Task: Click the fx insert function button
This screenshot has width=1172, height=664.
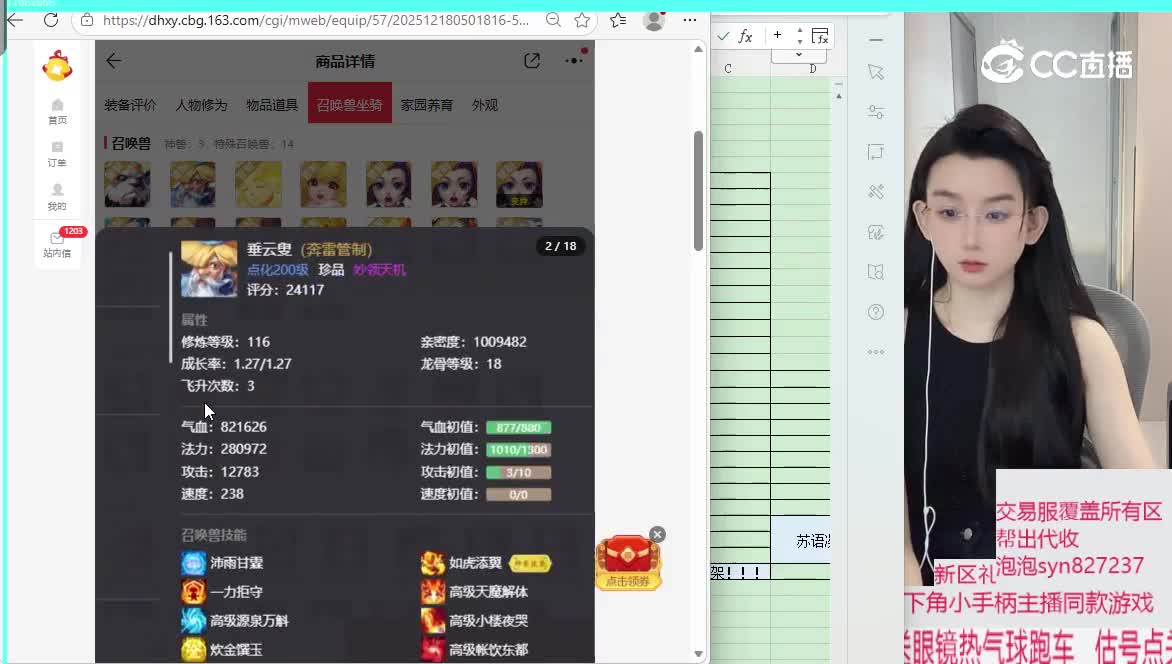Action: tap(745, 36)
